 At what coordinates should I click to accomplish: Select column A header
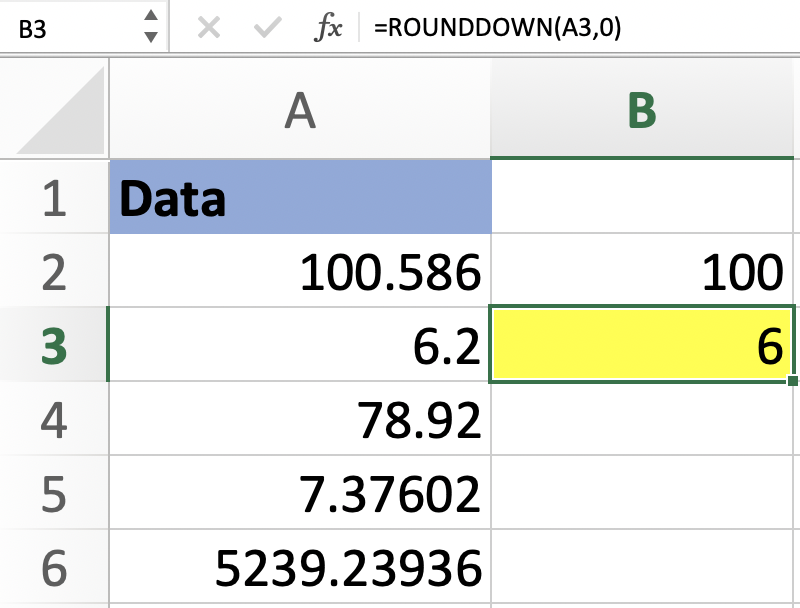[x=300, y=111]
